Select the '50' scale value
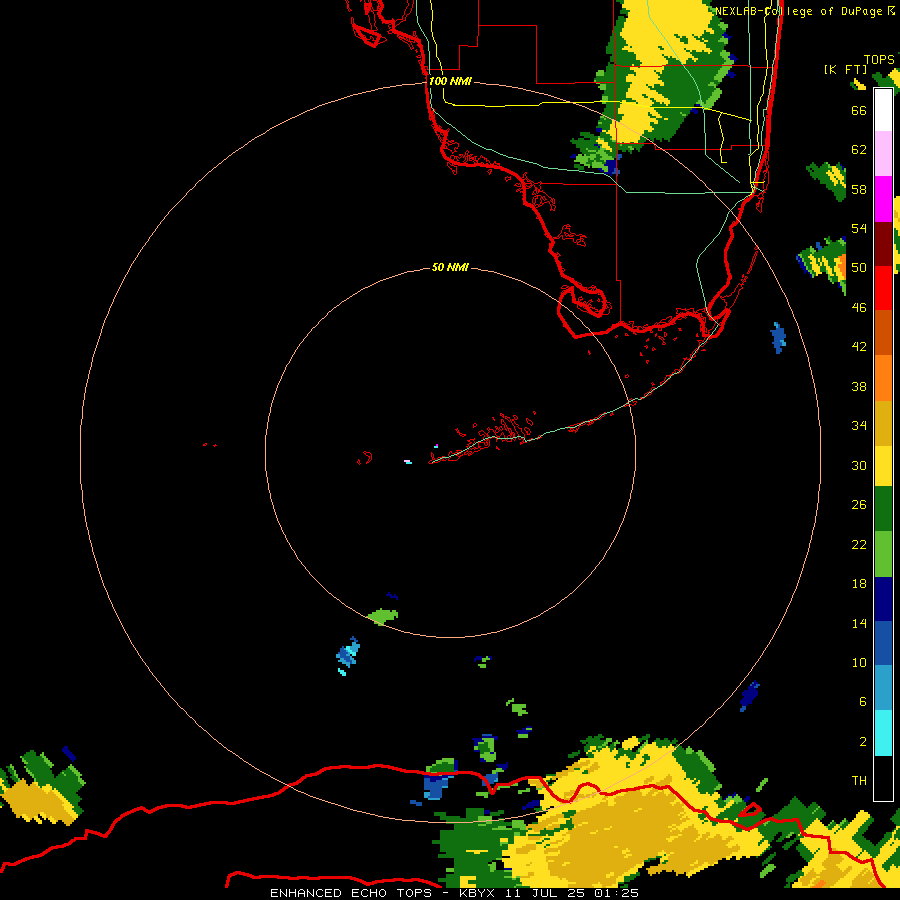This screenshot has width=900, height=900. tap(859, 267)
